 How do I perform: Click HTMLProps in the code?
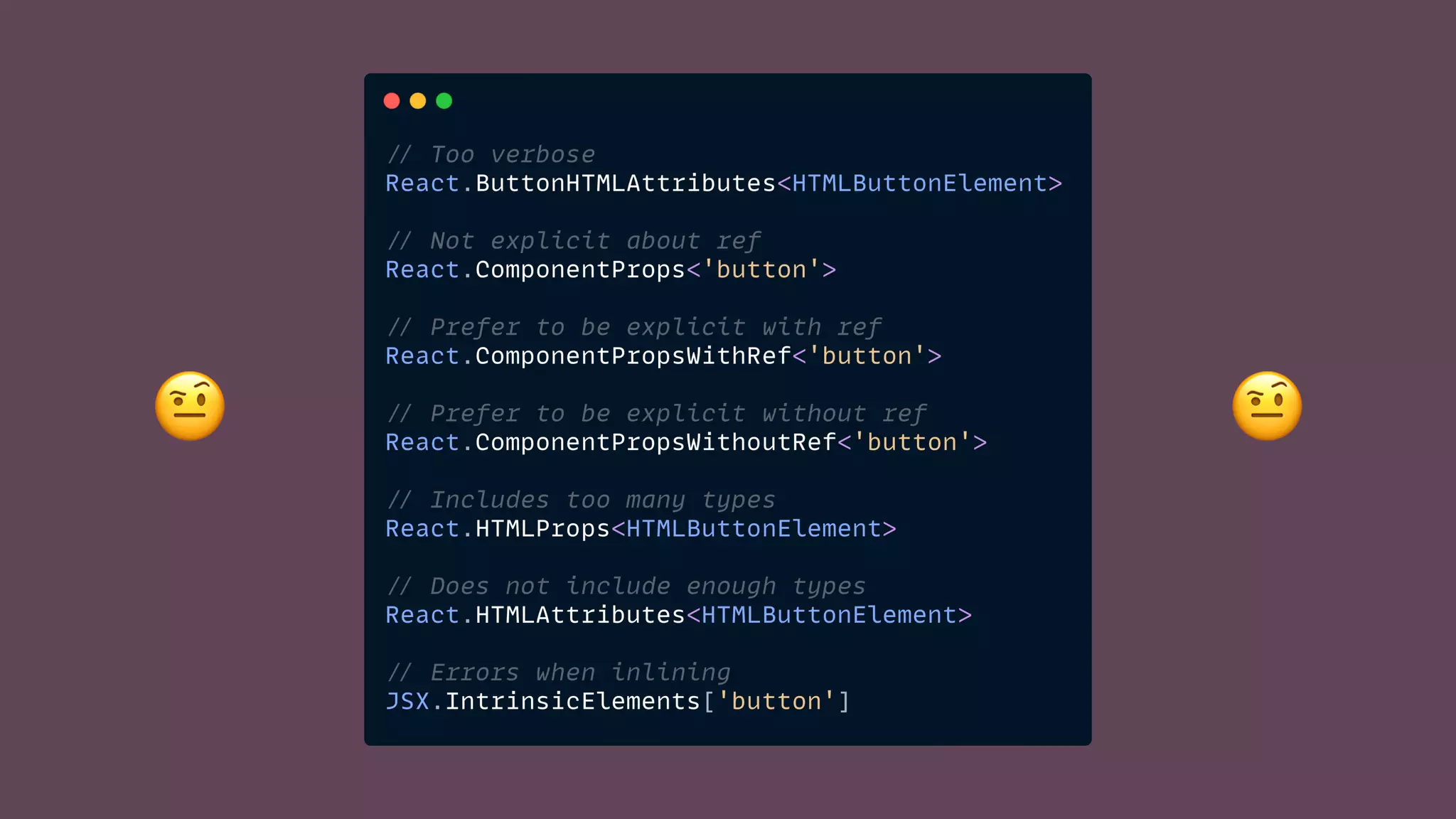542,529
